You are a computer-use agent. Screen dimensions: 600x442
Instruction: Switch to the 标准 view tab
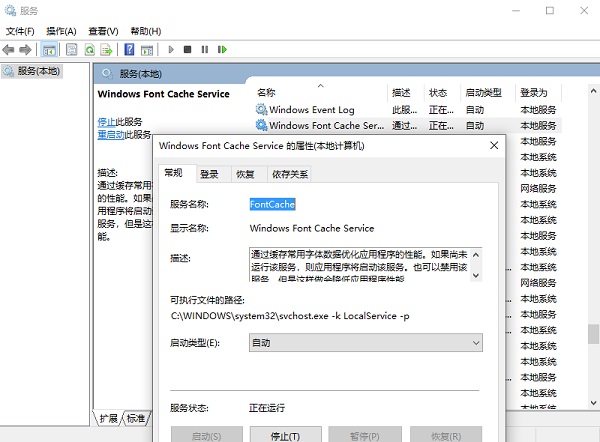click(x=136, y=418)
